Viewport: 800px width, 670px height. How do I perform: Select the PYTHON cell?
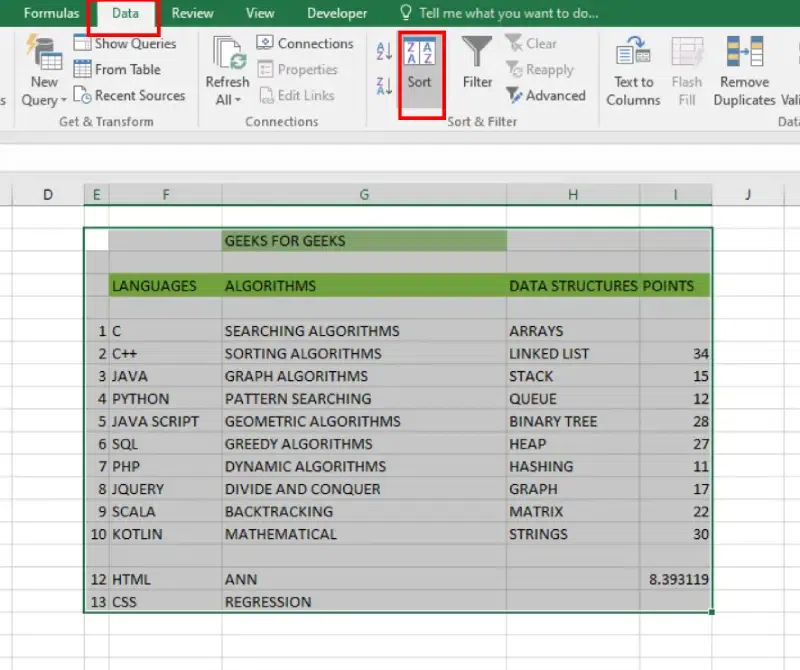tap(165, 399)
